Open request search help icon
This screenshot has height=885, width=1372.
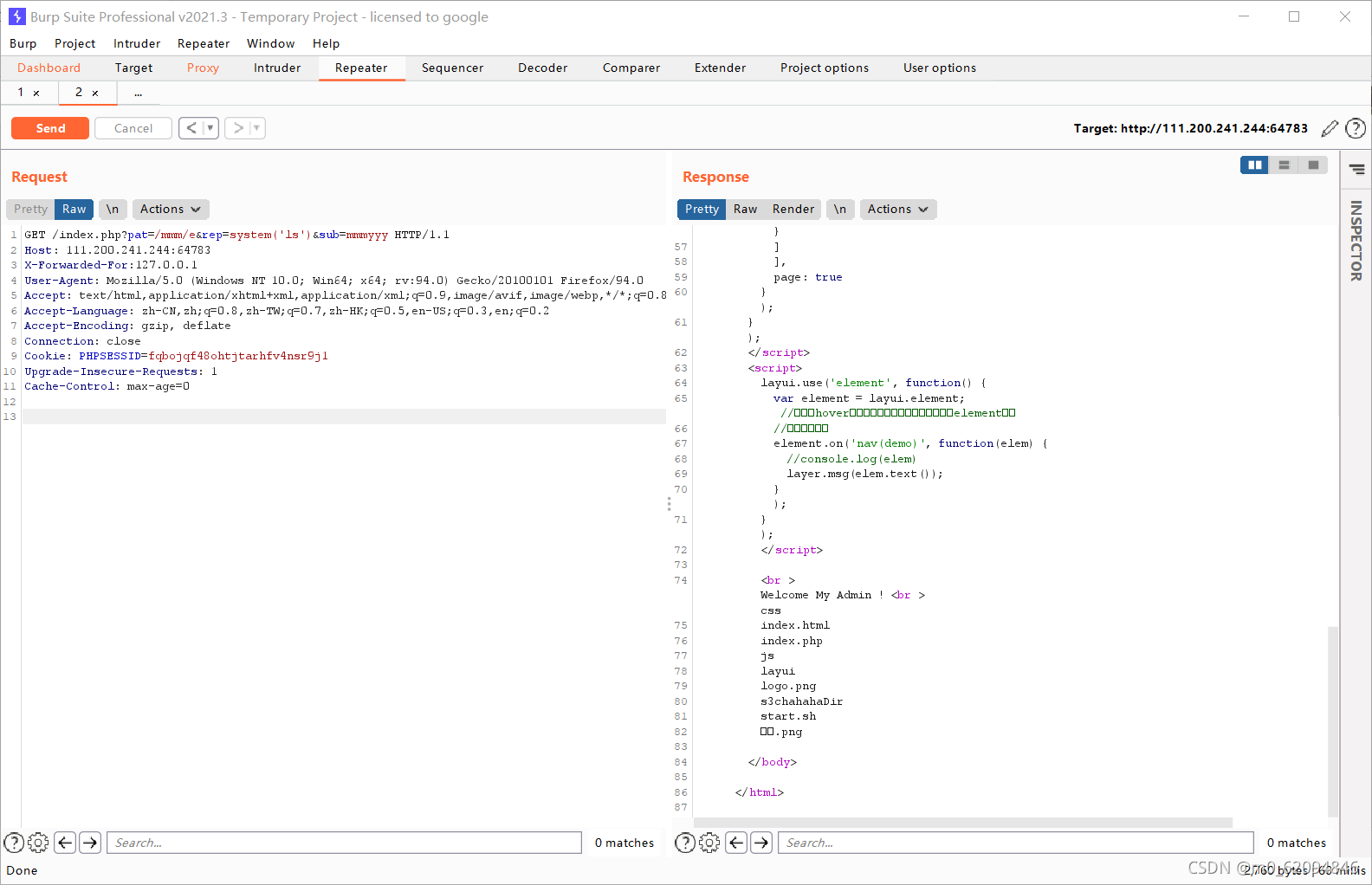coord(14,843)
